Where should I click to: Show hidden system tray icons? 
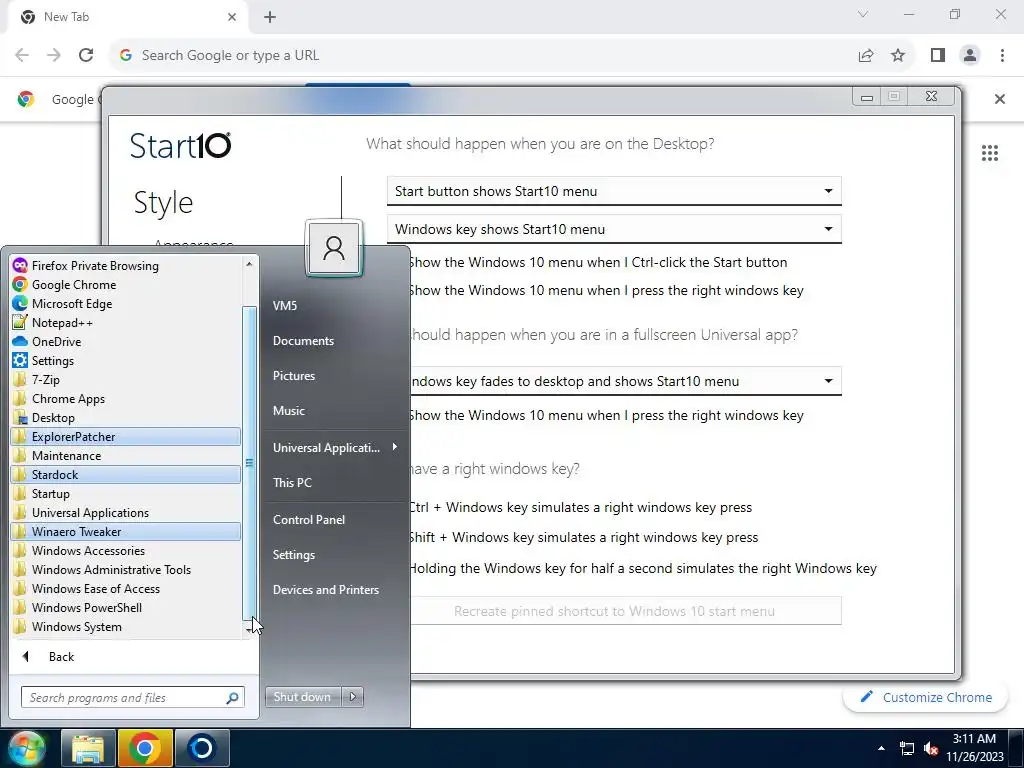tap(881, 748)
